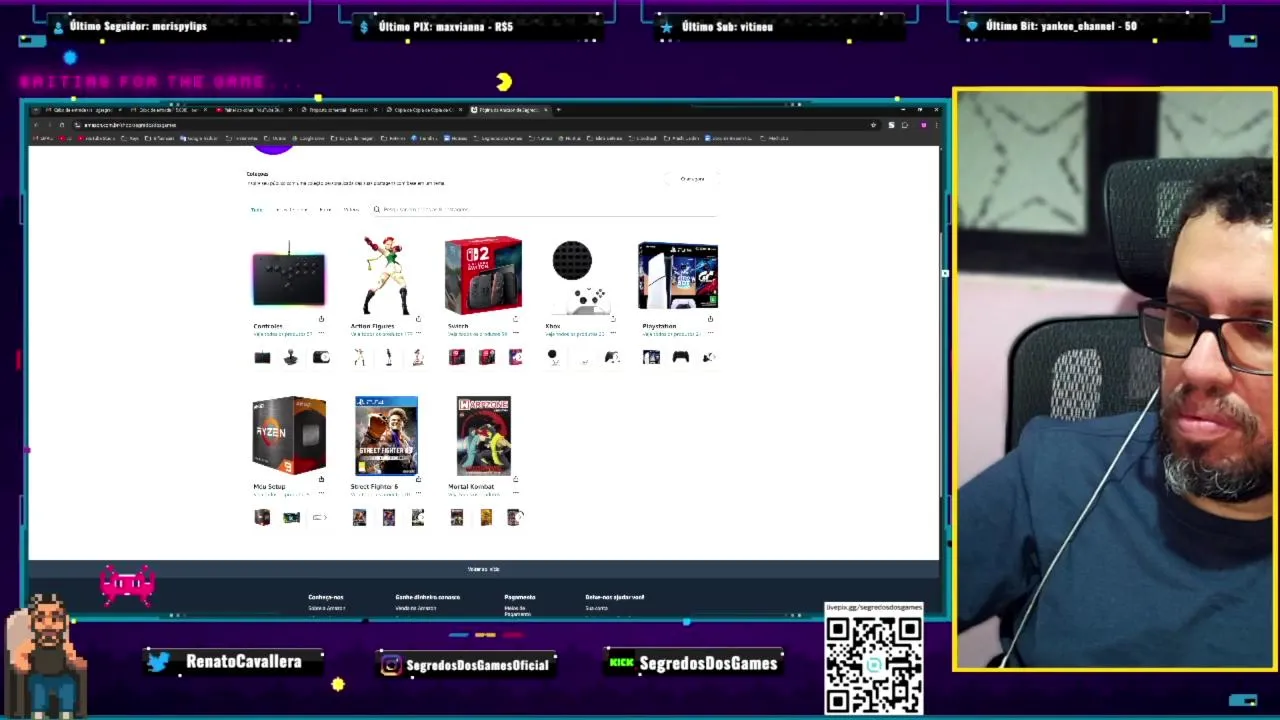
Task: Click the Mortal Kombat collection title
Action: click(471, 486)
